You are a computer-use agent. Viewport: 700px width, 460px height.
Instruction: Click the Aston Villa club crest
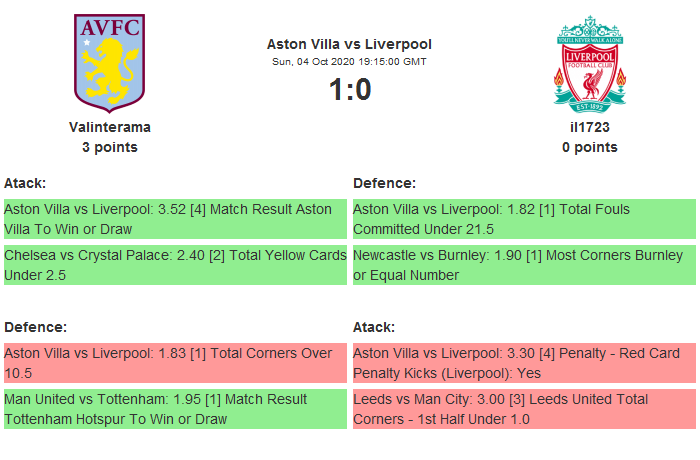click(110, 63)
